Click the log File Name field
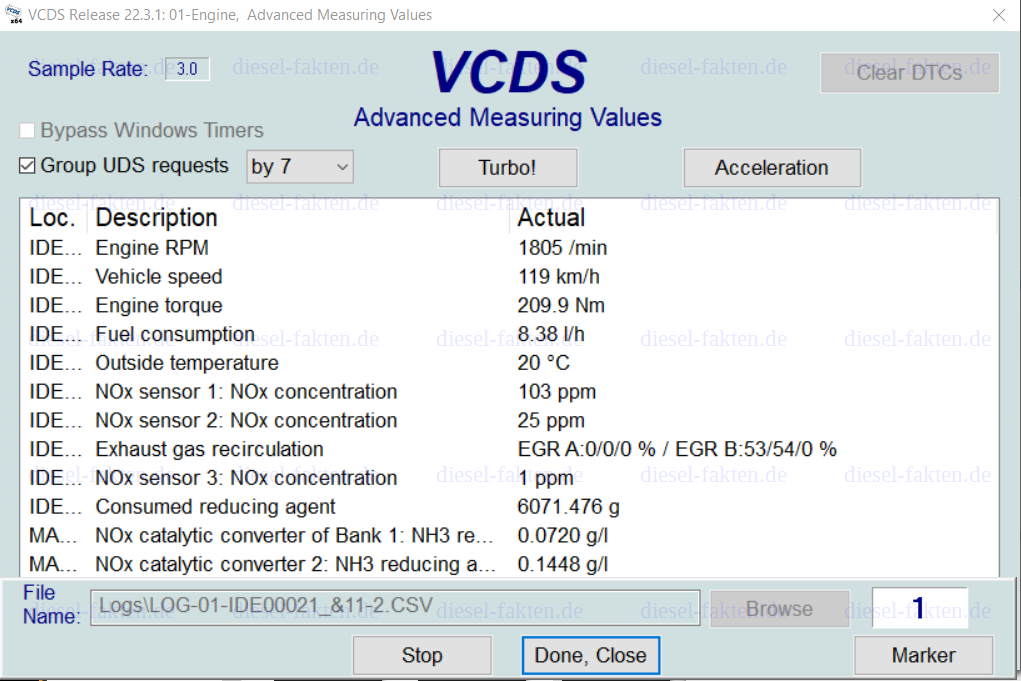Screen dimensions: 1021x681 (395, 607)
